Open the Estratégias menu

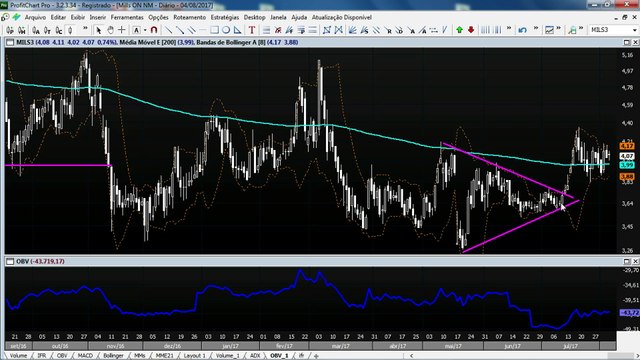tap(225, 18)
